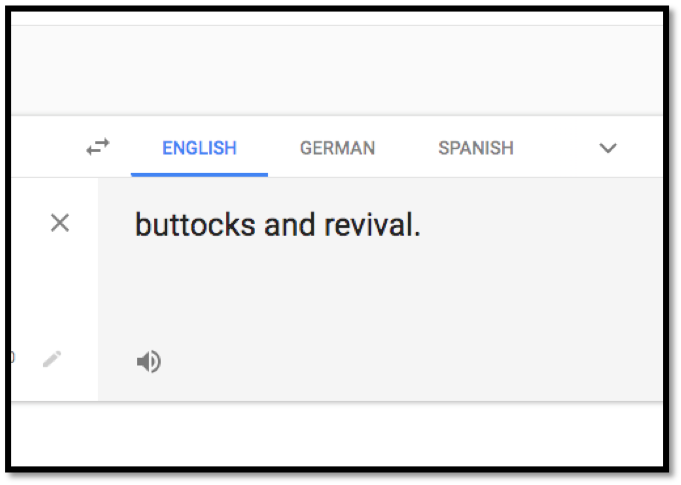The image size is (681, 485).
Task: Swap source and target languages
Action: [98, 147]
